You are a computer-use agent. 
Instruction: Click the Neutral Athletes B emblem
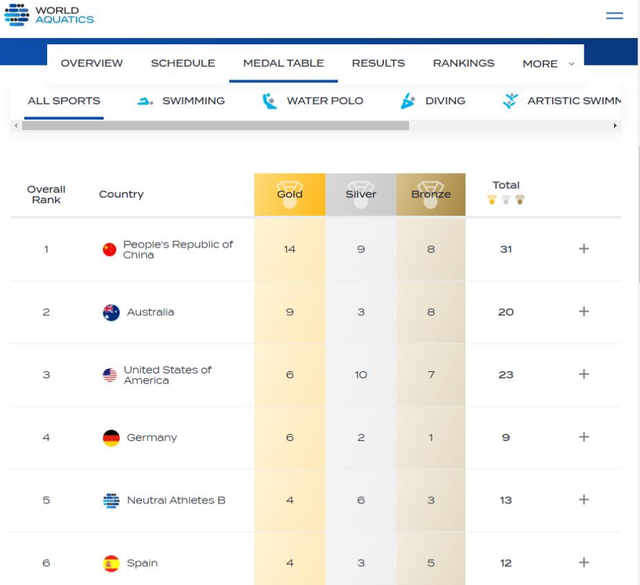click(111, 500)
